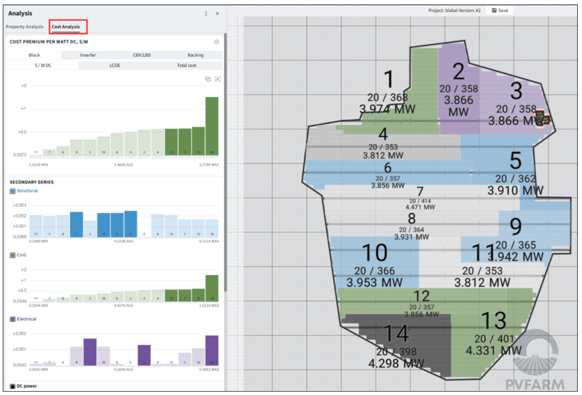Select block 9 label on the map
582x395 pixels.
click(516, 227)
